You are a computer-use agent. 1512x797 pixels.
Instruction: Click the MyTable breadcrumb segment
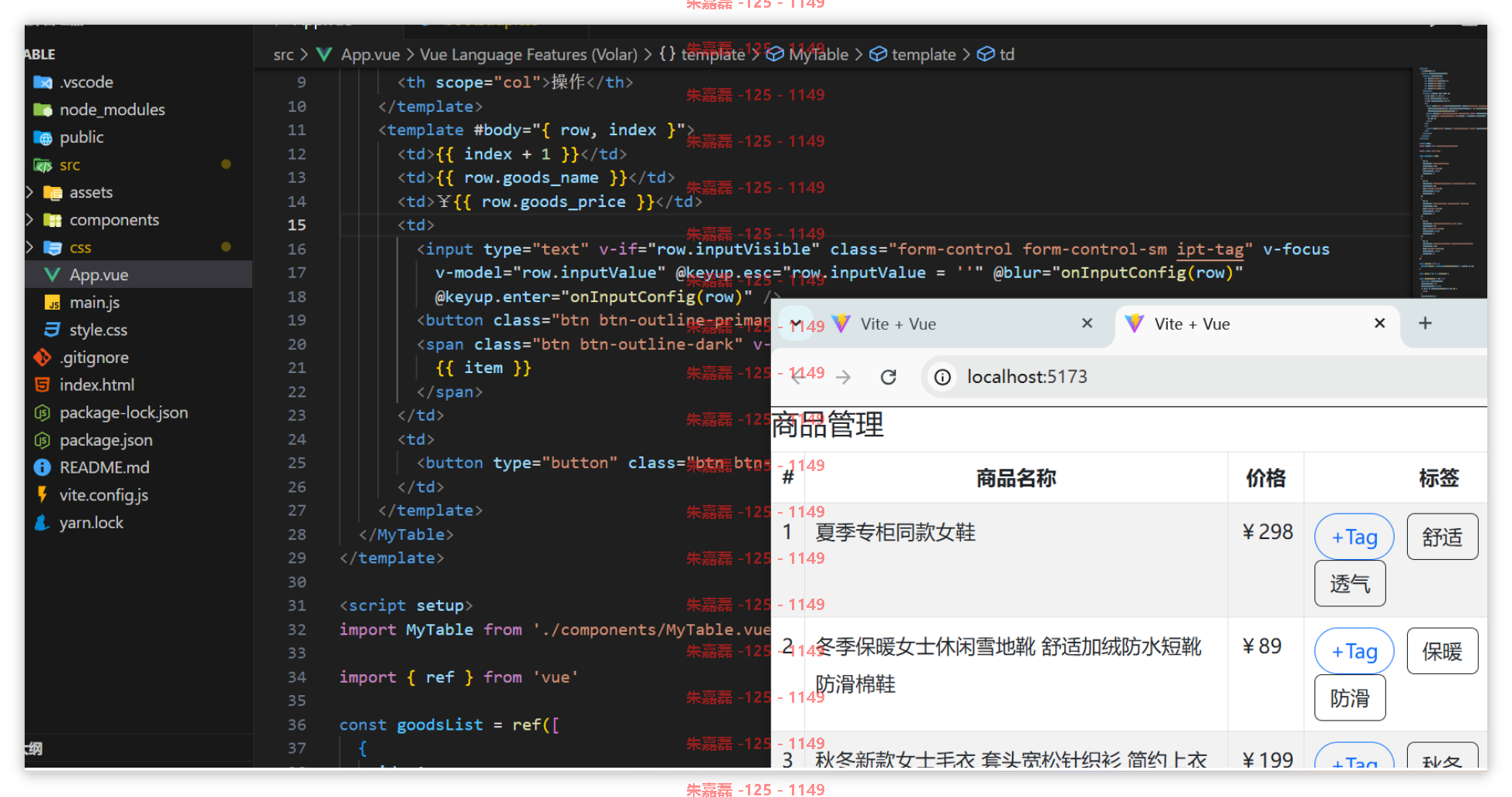coord(818,55)
